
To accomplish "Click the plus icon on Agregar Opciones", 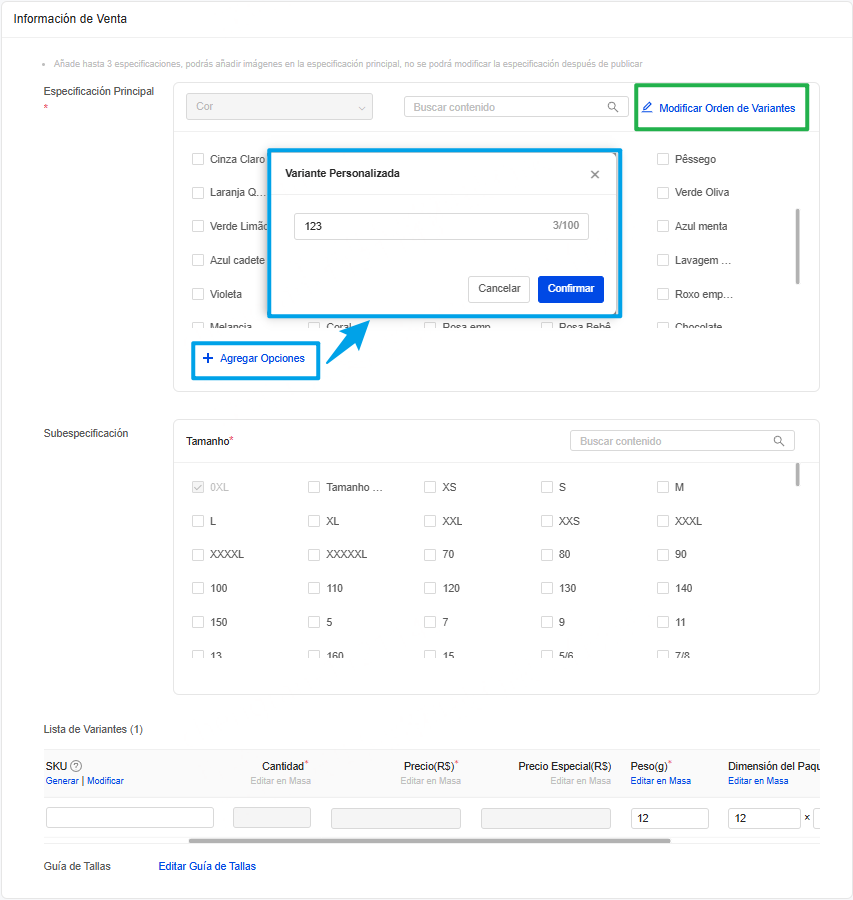I will pos(208,358).
